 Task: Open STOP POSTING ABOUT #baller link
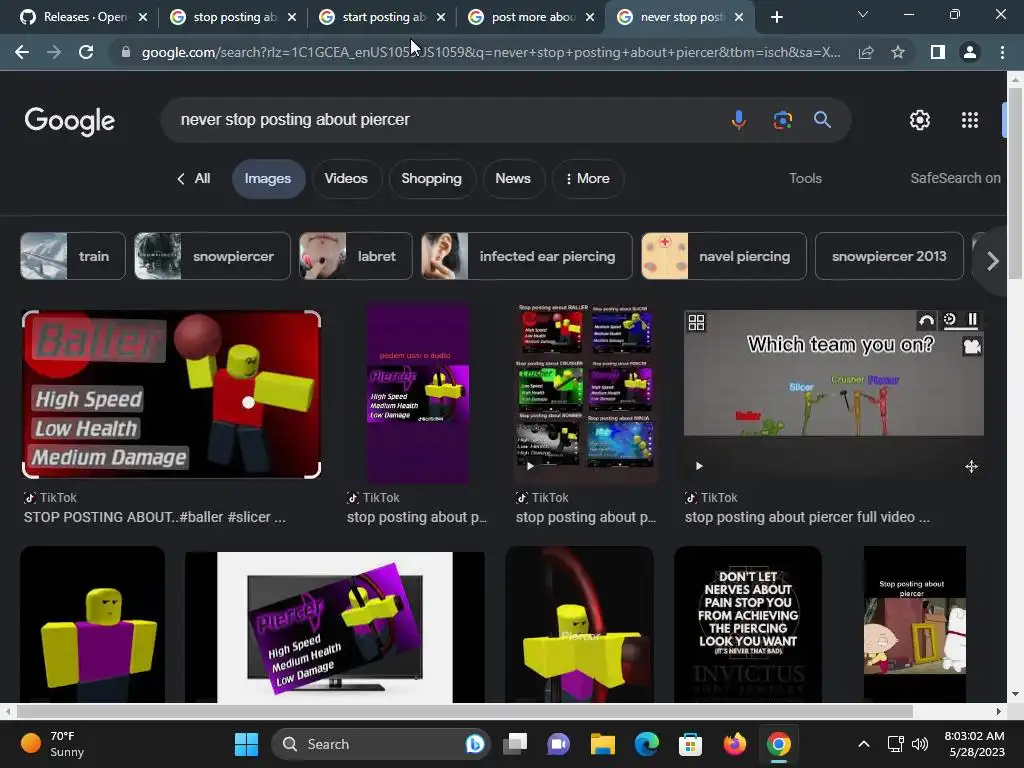point(155,517)
